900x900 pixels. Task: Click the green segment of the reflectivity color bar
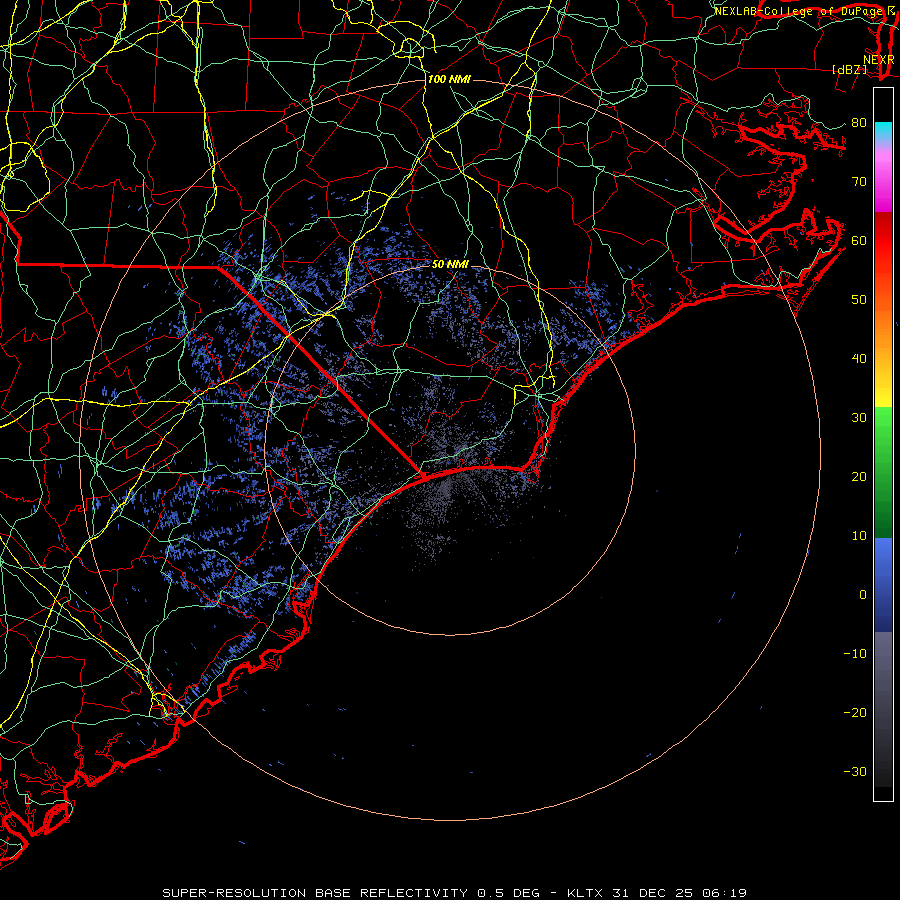coord(883,472)
